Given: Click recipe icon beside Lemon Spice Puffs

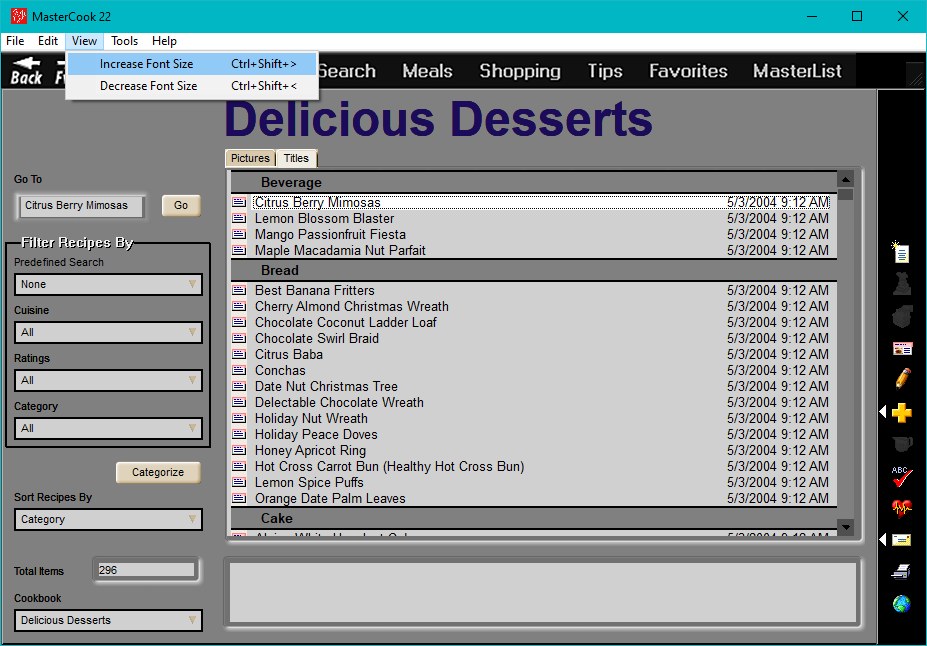Looking at the screenshot, I should (239, 482).
